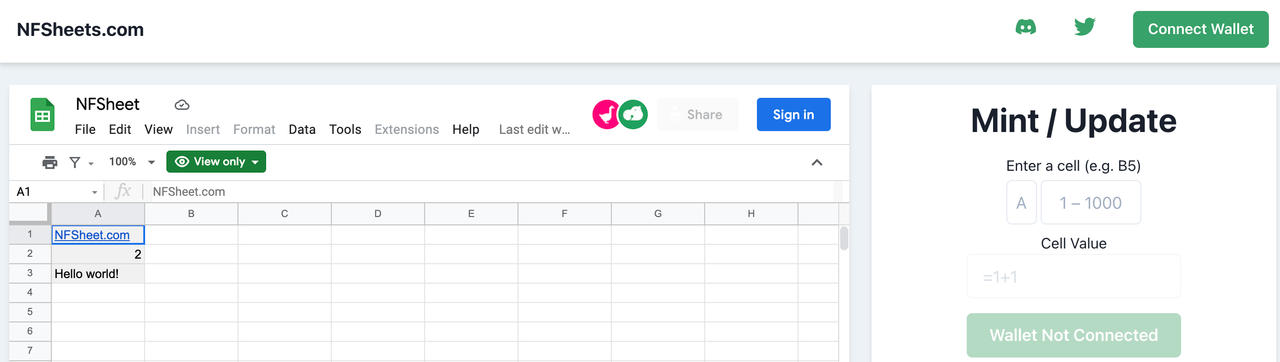
Task: Open the Twitter bird icon
Action: pos(1085,27)
